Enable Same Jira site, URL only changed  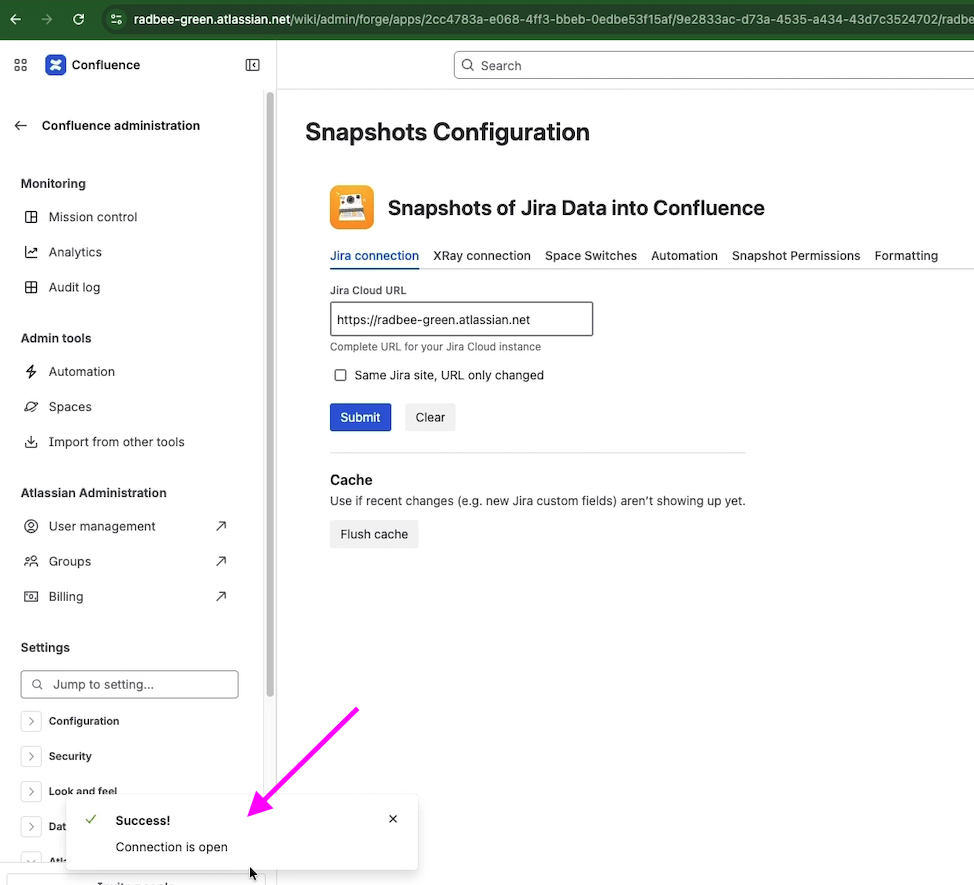340,375
